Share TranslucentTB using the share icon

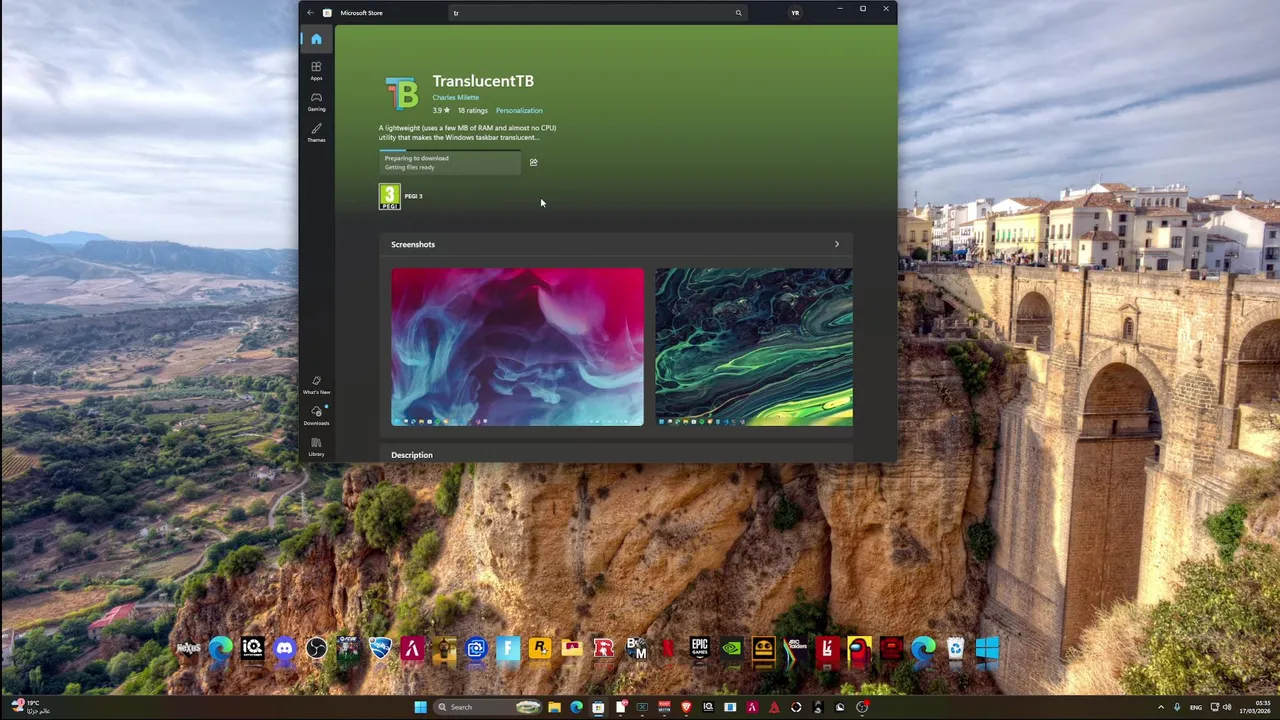[533, 162]
